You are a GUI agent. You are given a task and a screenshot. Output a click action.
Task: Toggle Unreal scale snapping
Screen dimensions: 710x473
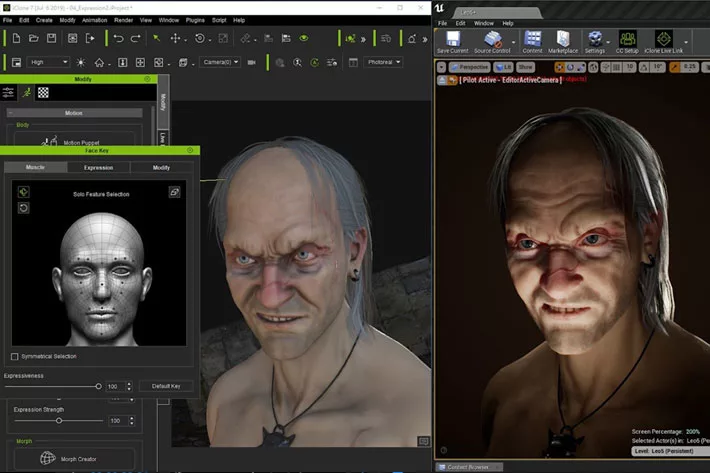click(674, 67)
